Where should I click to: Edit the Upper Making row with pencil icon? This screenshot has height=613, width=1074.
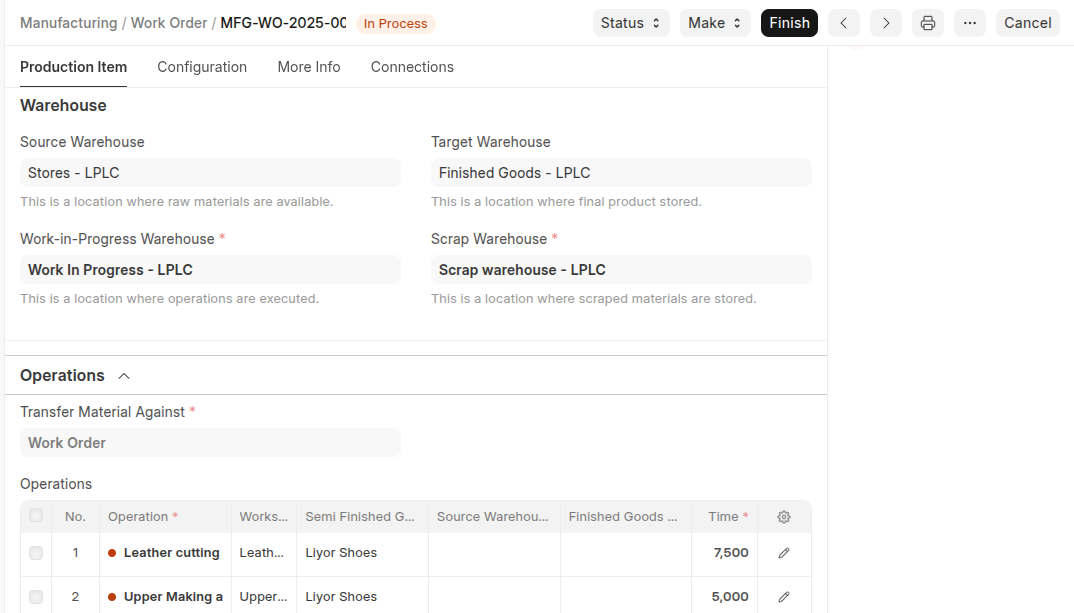[x=784, y=597]
